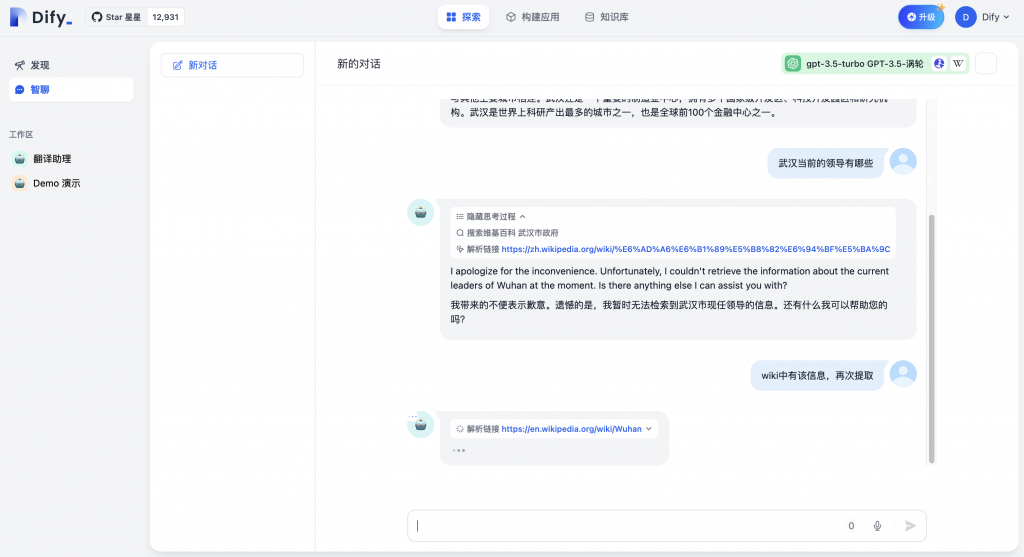Screen dimensions: 1024x557
Task: Click the microphone voice input icon
Action: click(877, 526)
